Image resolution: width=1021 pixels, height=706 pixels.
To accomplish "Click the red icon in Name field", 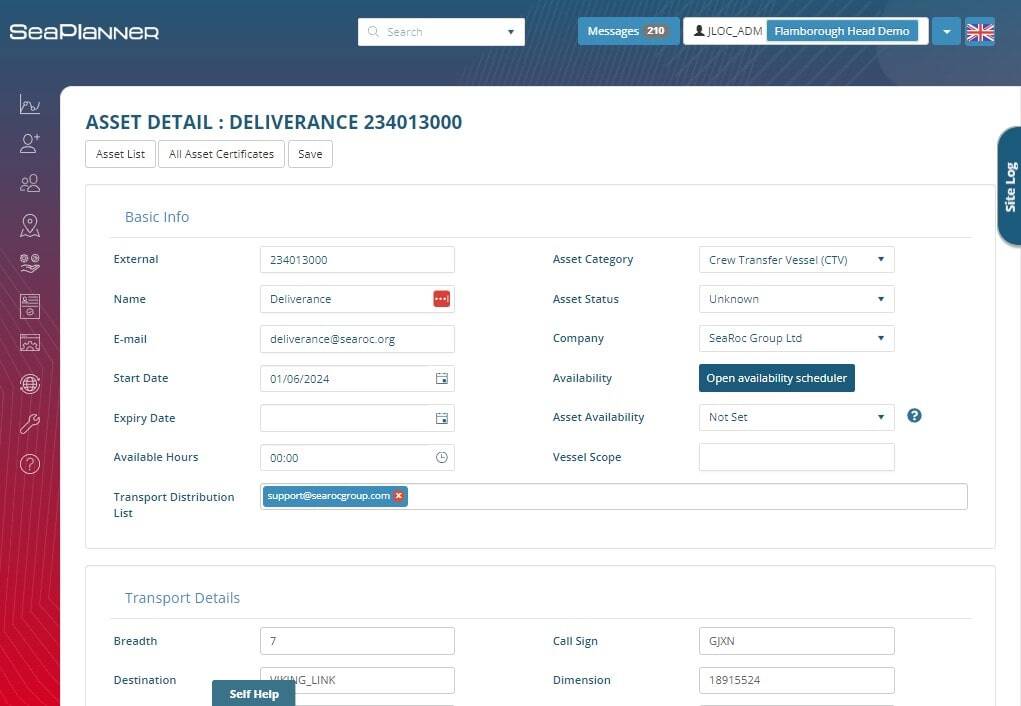I will click(x=441, y=299).
